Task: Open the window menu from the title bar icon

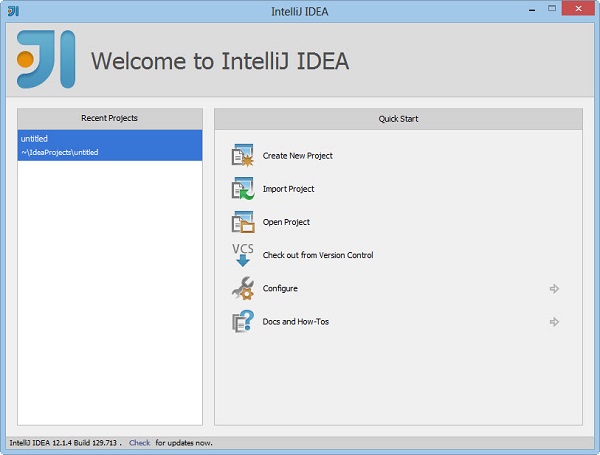Action: (12, 11)
